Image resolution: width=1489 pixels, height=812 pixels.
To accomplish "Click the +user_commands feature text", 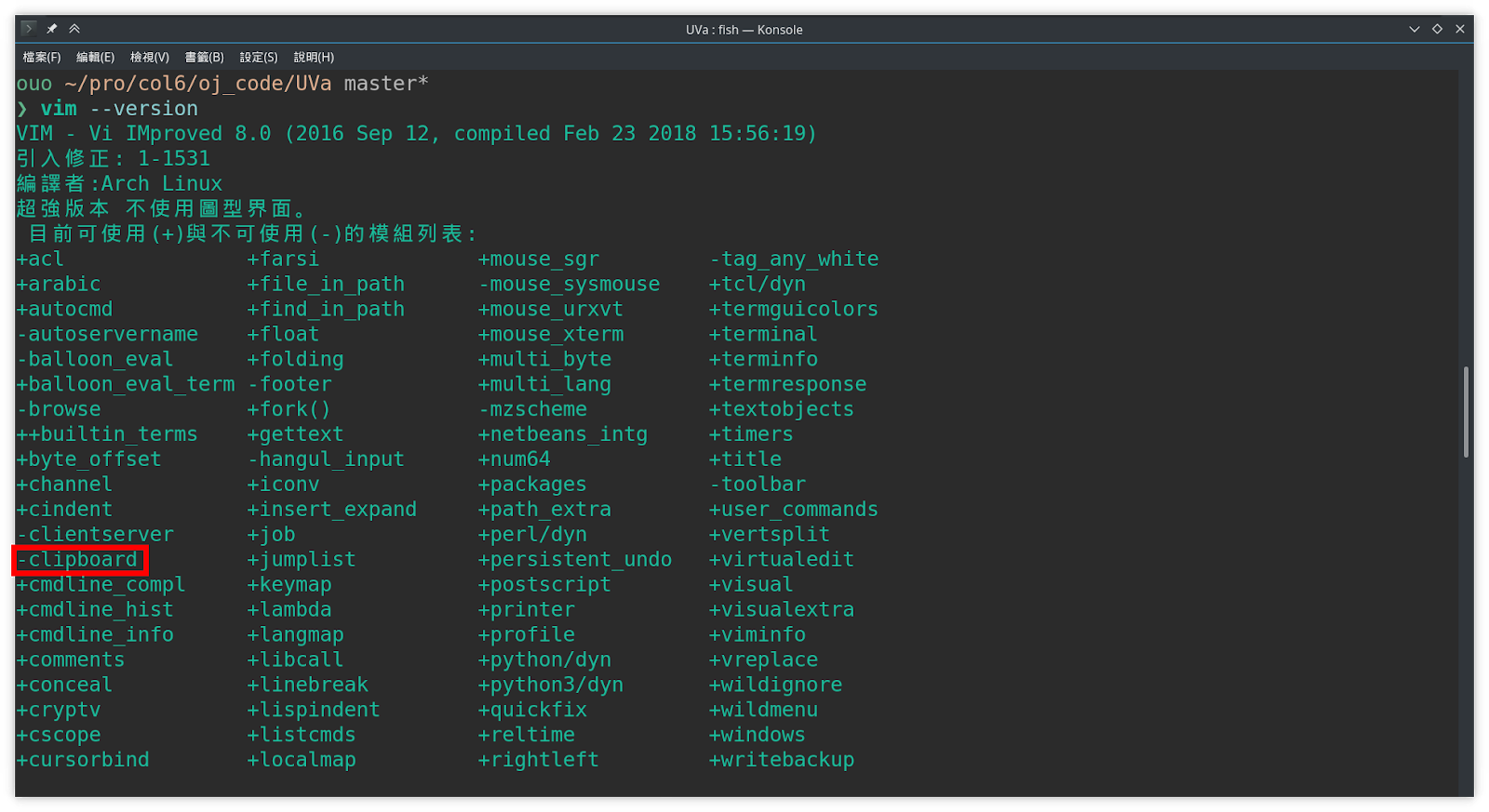I will tap(794, 511).
